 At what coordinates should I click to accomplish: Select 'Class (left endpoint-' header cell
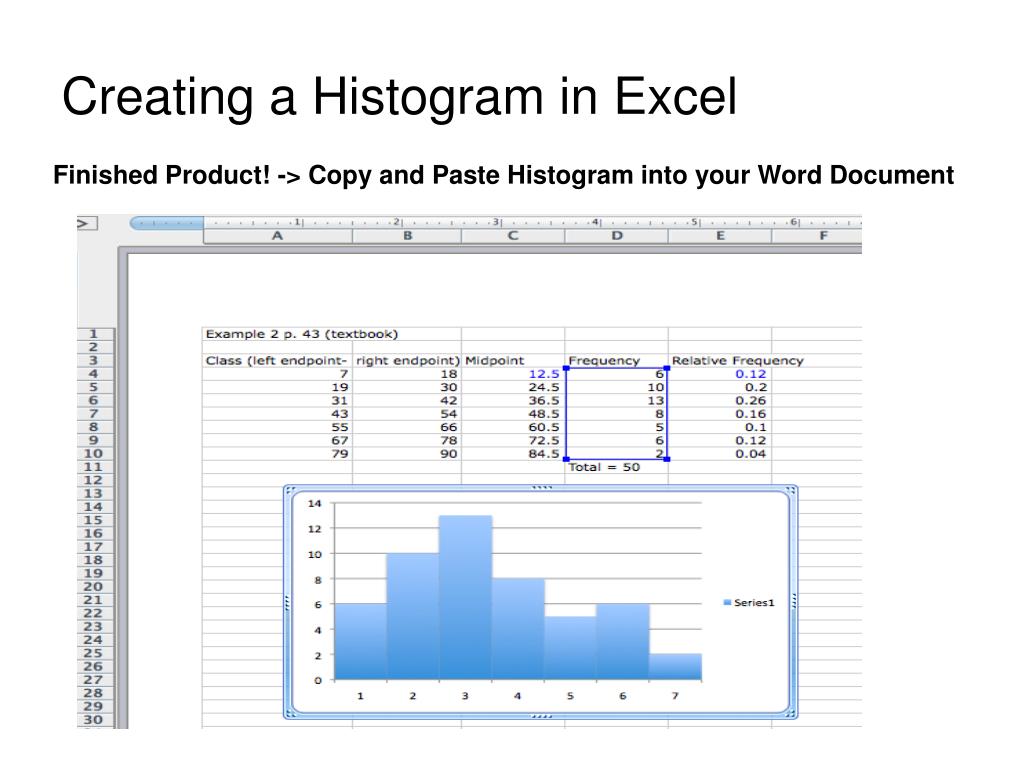pos(276,360)
